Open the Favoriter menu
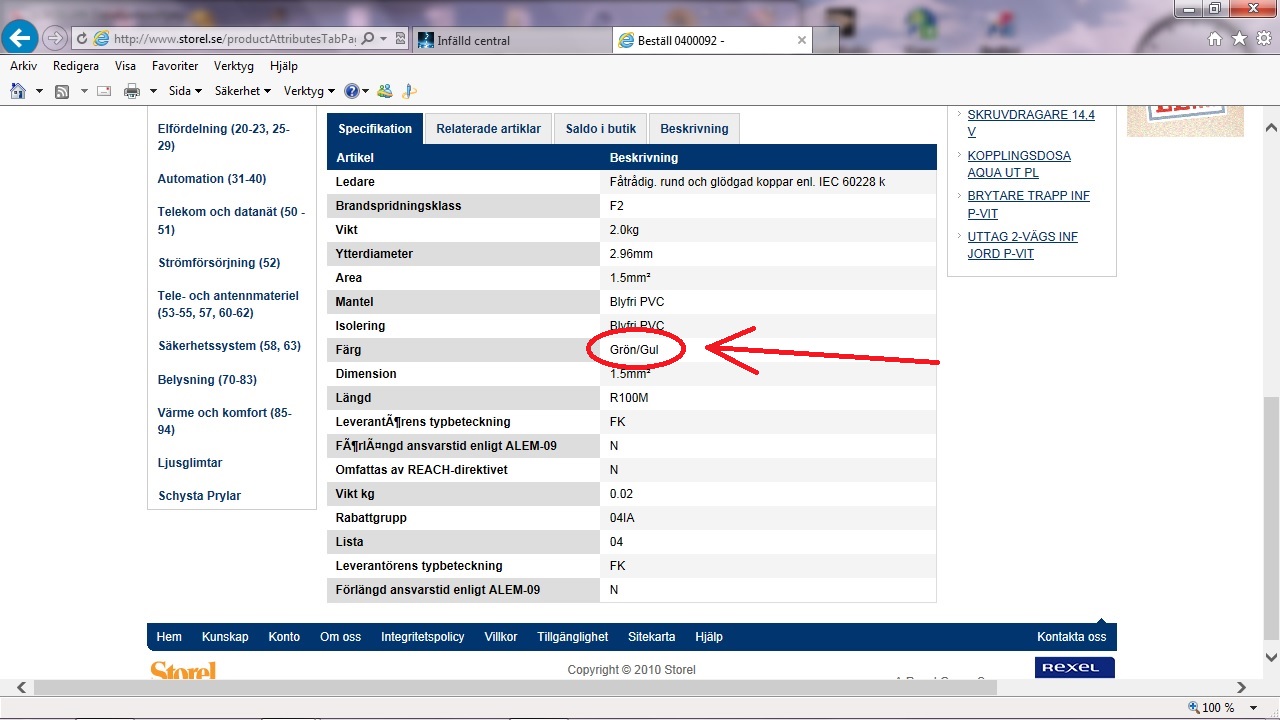 click(x=175, y=66)
